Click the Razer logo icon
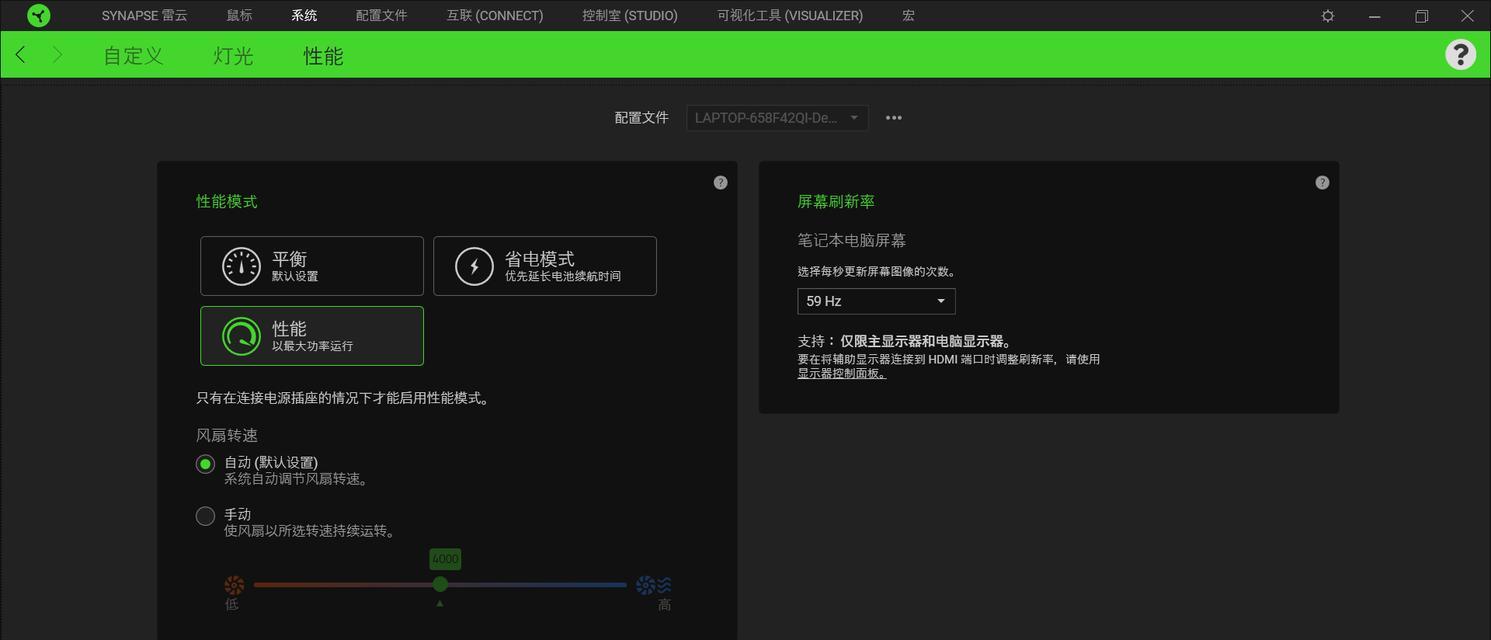 point(39,15)
